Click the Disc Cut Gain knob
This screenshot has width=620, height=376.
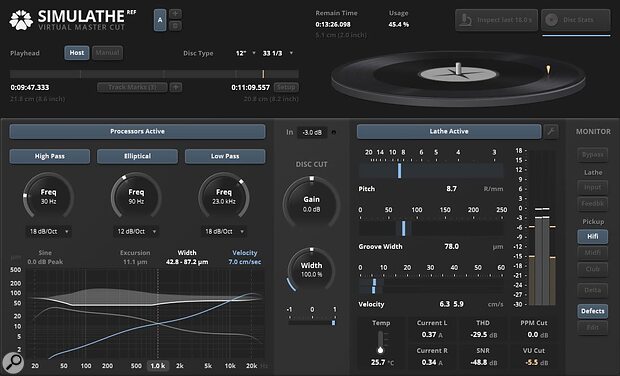(x=312, y=203)
